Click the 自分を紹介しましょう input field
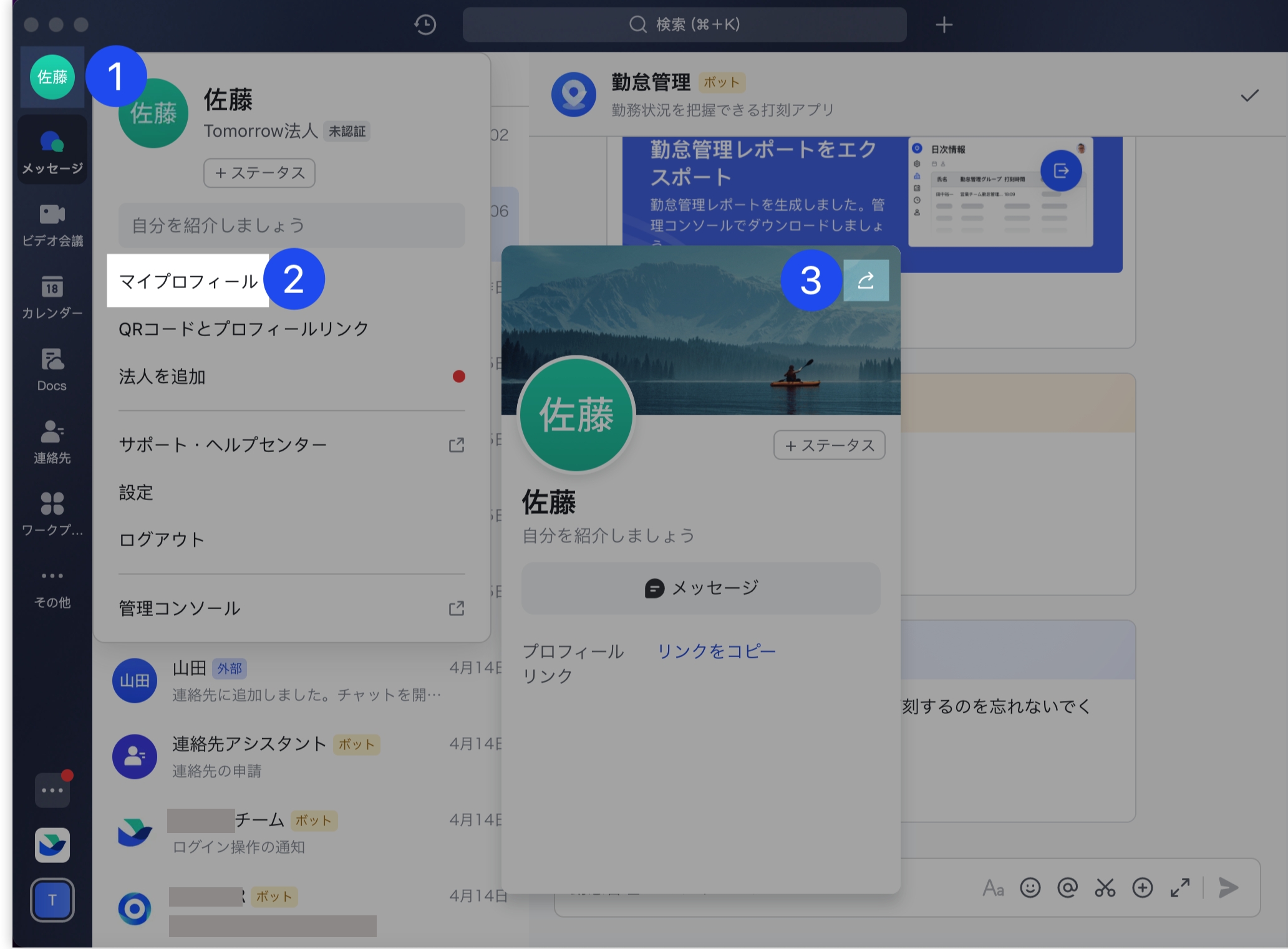Screen dimensions: 1288x949 click(x=292, y=225)
